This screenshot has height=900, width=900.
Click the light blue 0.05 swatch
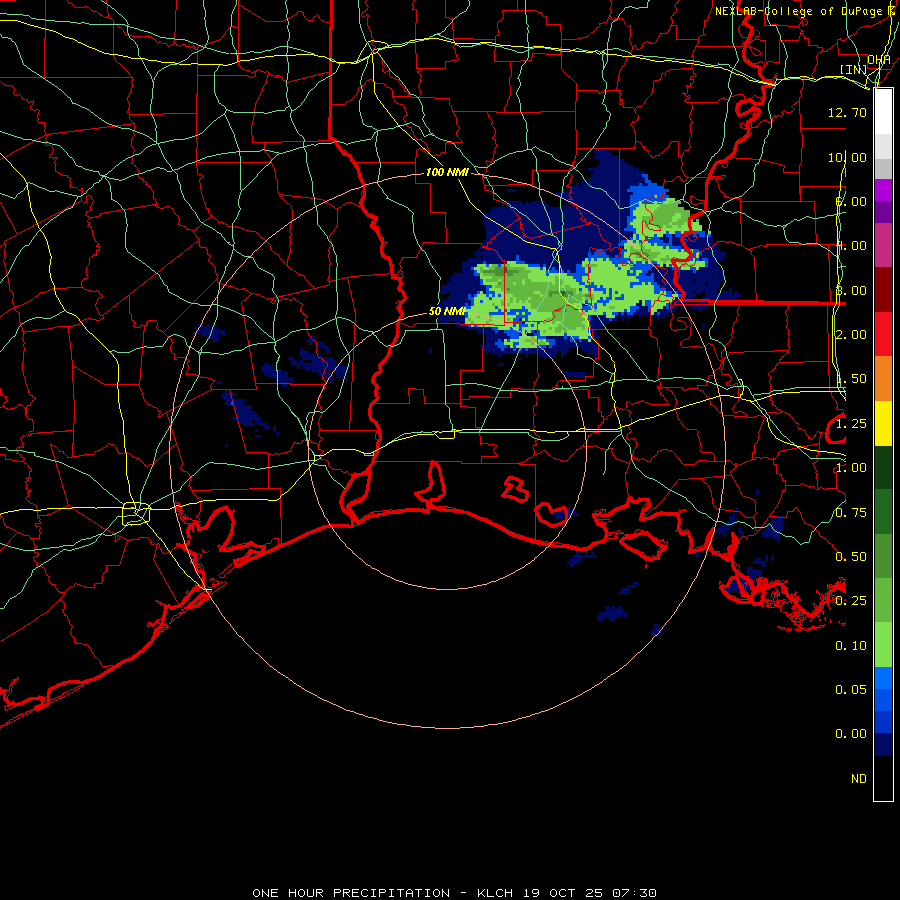pos(883,678)
